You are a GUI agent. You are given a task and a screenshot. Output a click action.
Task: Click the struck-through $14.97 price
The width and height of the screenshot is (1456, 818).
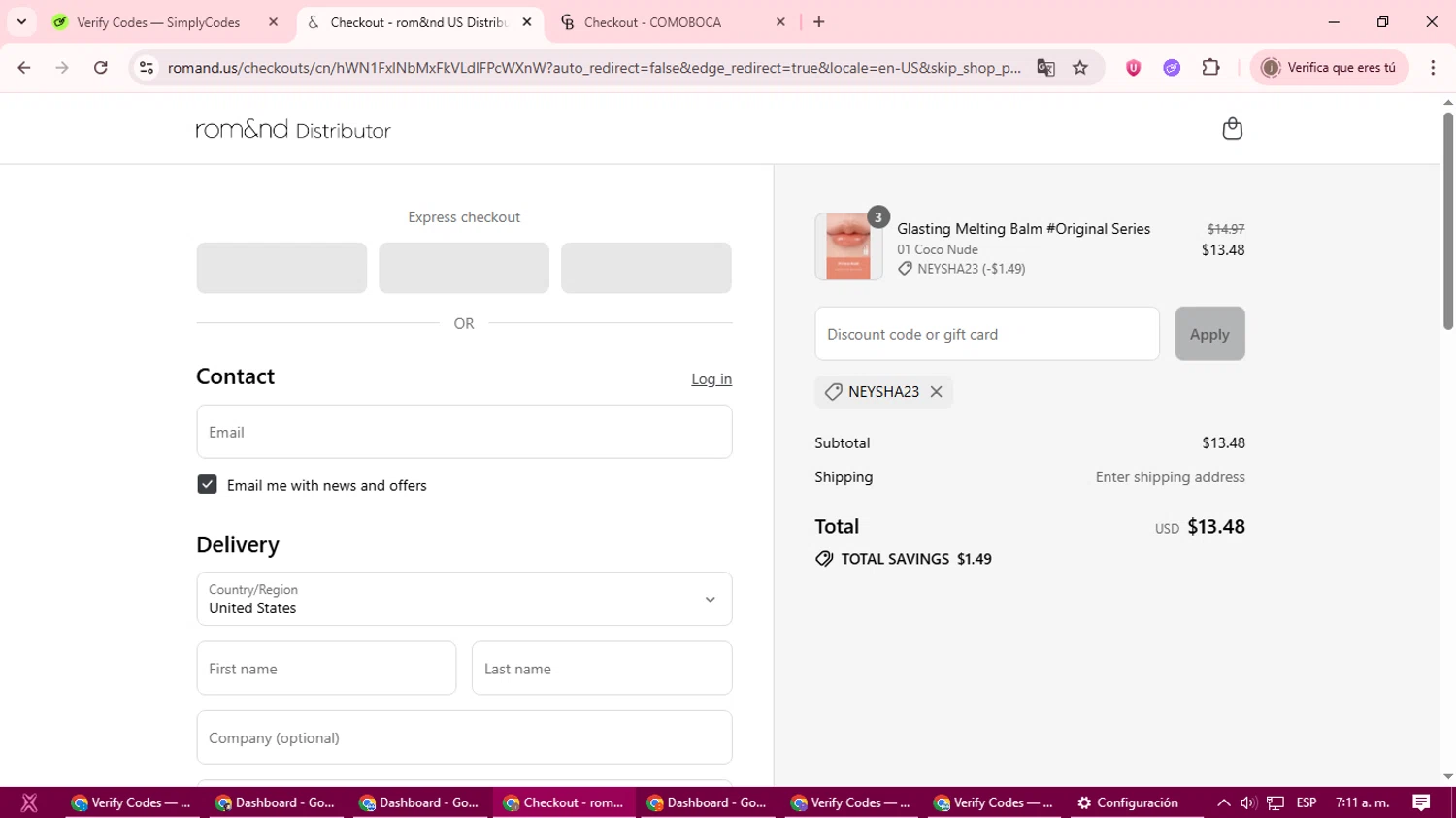tap(1226, 229)
